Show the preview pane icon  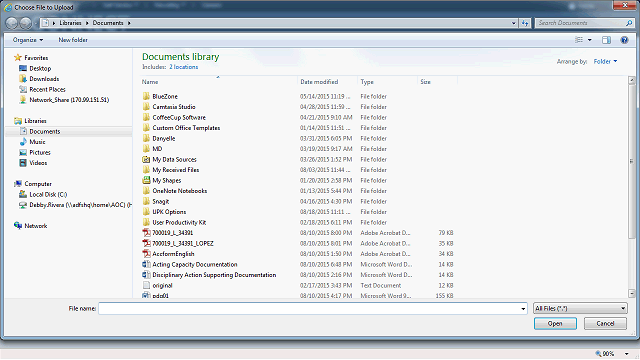(607, 40)
